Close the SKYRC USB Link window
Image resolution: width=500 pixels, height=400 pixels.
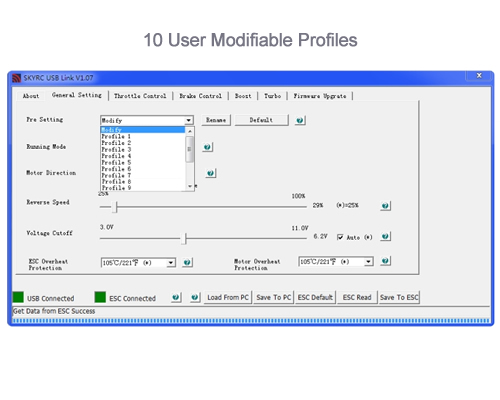(479, 76)
